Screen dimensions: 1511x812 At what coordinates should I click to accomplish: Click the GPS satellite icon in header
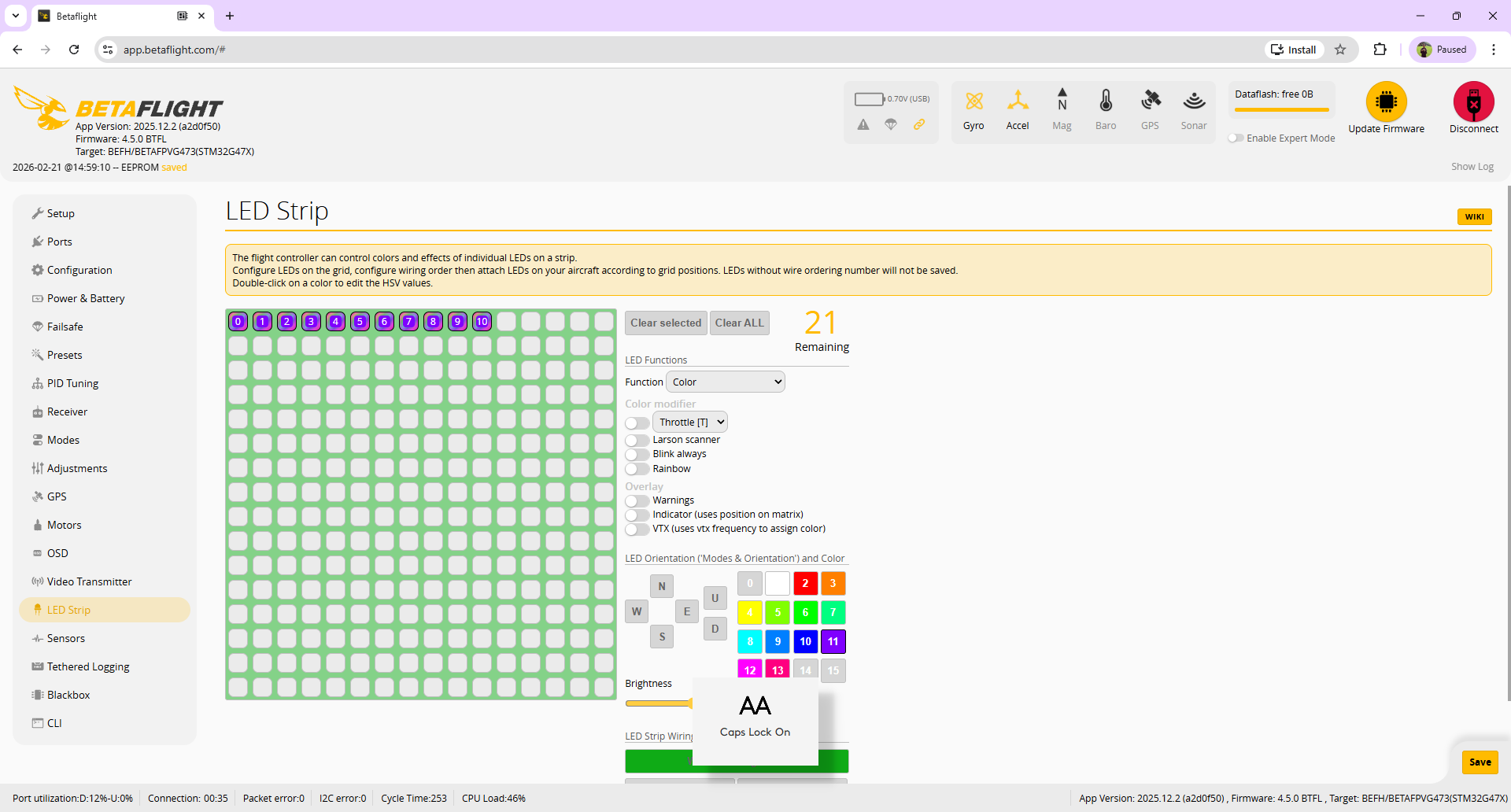coord(1150,101)
